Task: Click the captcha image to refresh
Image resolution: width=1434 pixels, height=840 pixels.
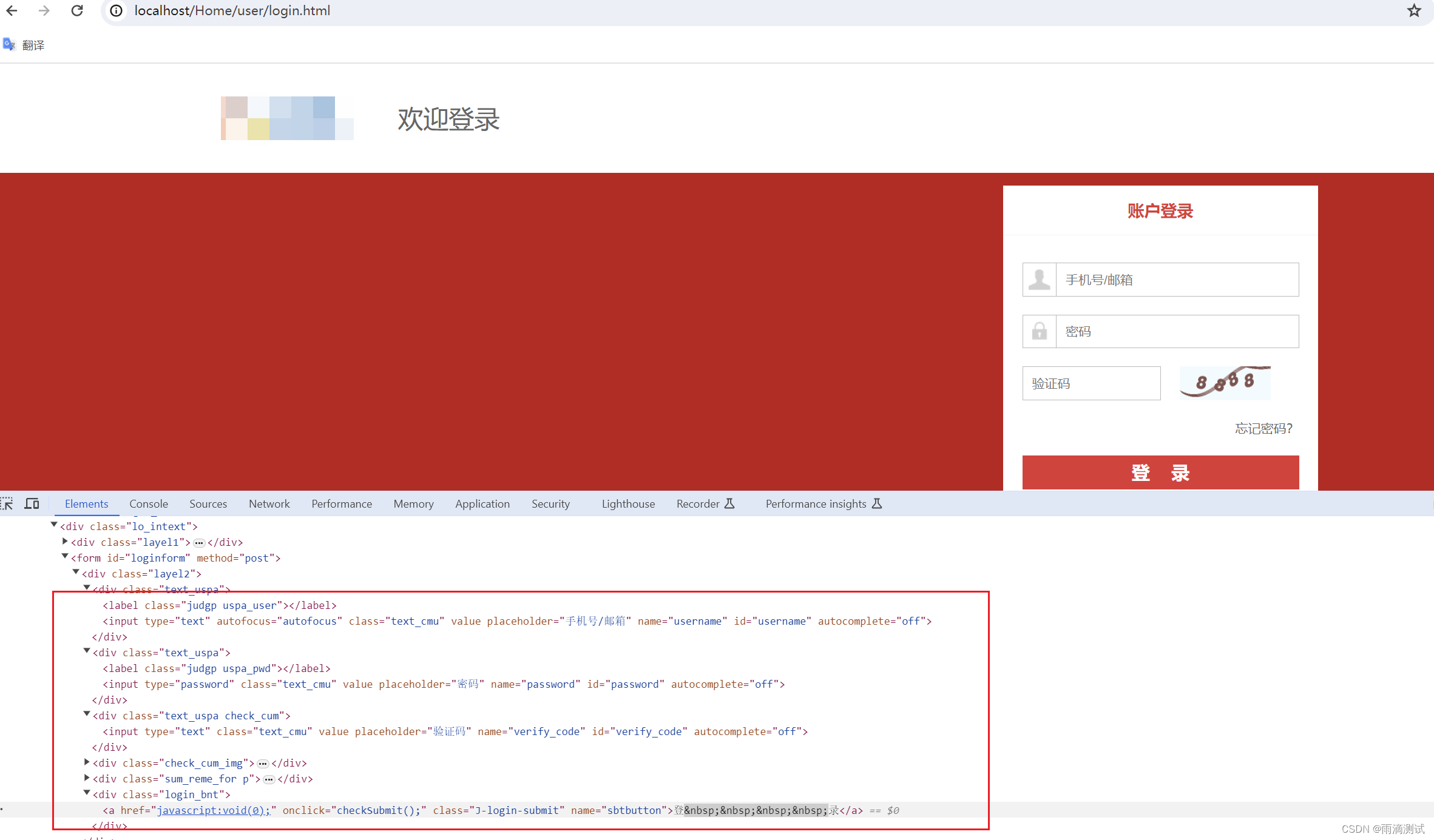Action: 1225,382
